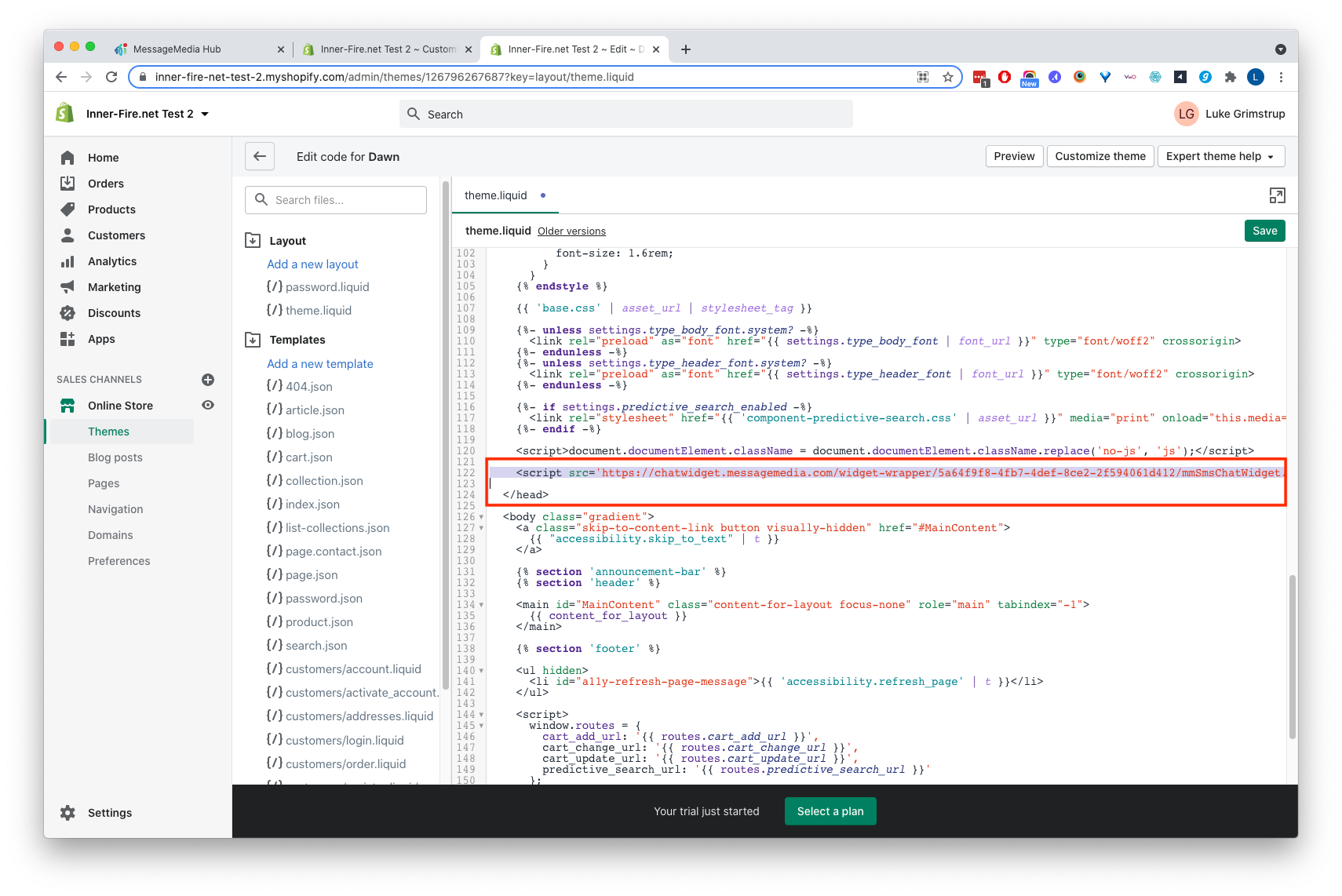Image resolution: width=1342 pixels, height=896 pixels.
Task: Click Customize theme button
Action: [x=1100, y=156]
